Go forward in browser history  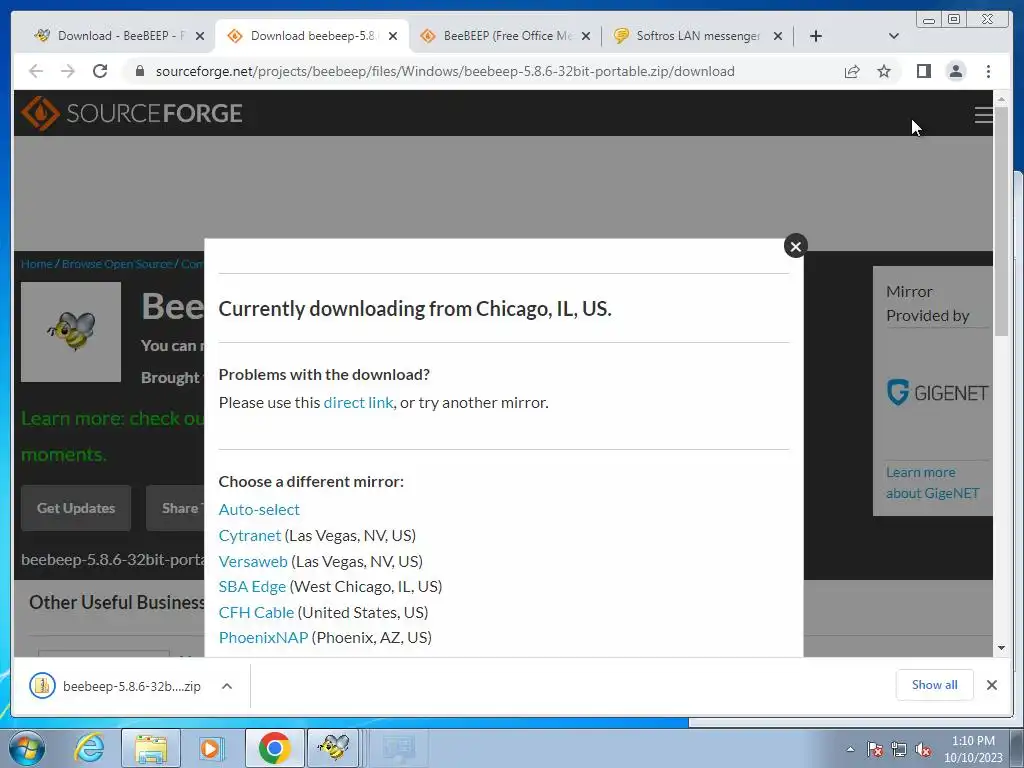(x=68, y=71)
